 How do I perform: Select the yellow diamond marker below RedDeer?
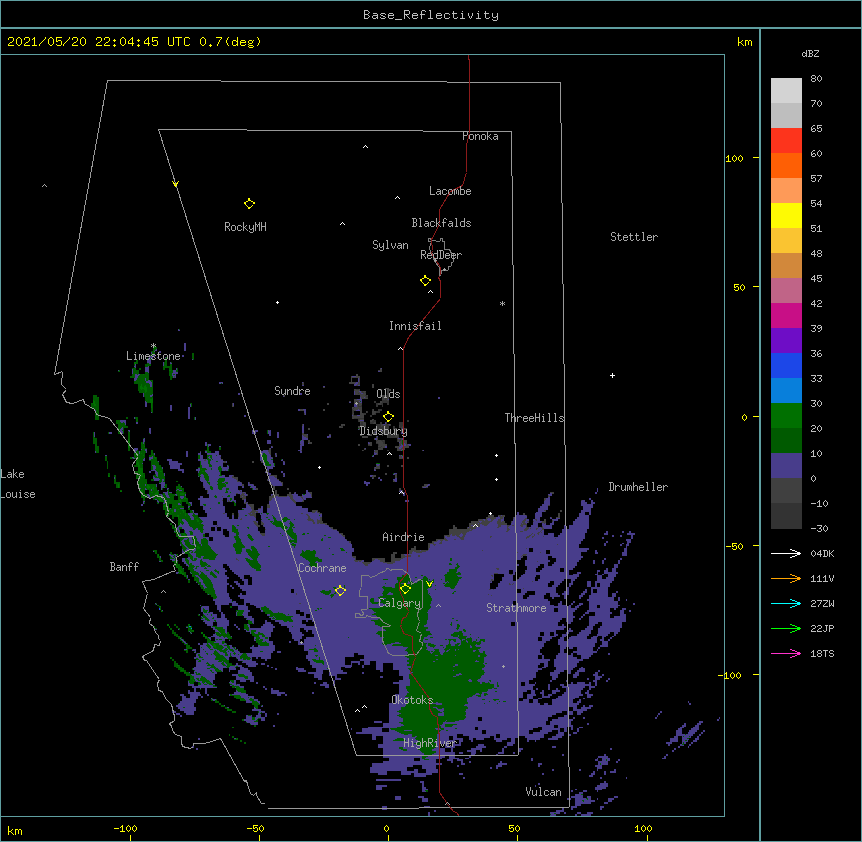pos(426,281)
